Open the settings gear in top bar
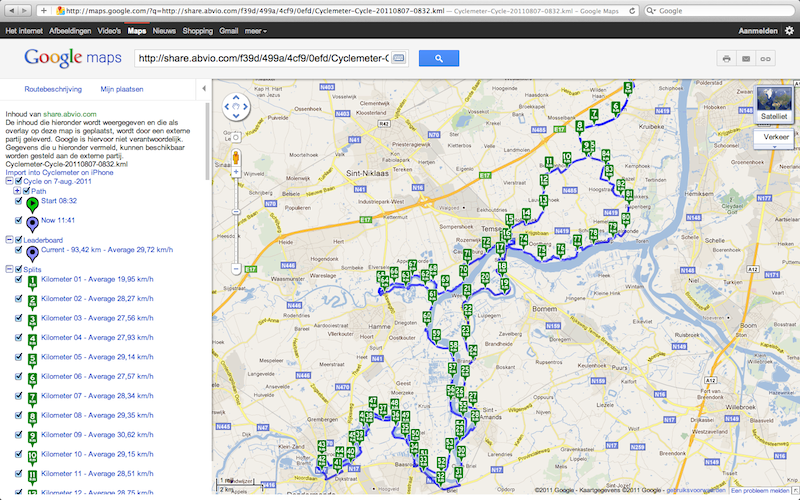This screenshot has width=800, height=500. (789, 31)
